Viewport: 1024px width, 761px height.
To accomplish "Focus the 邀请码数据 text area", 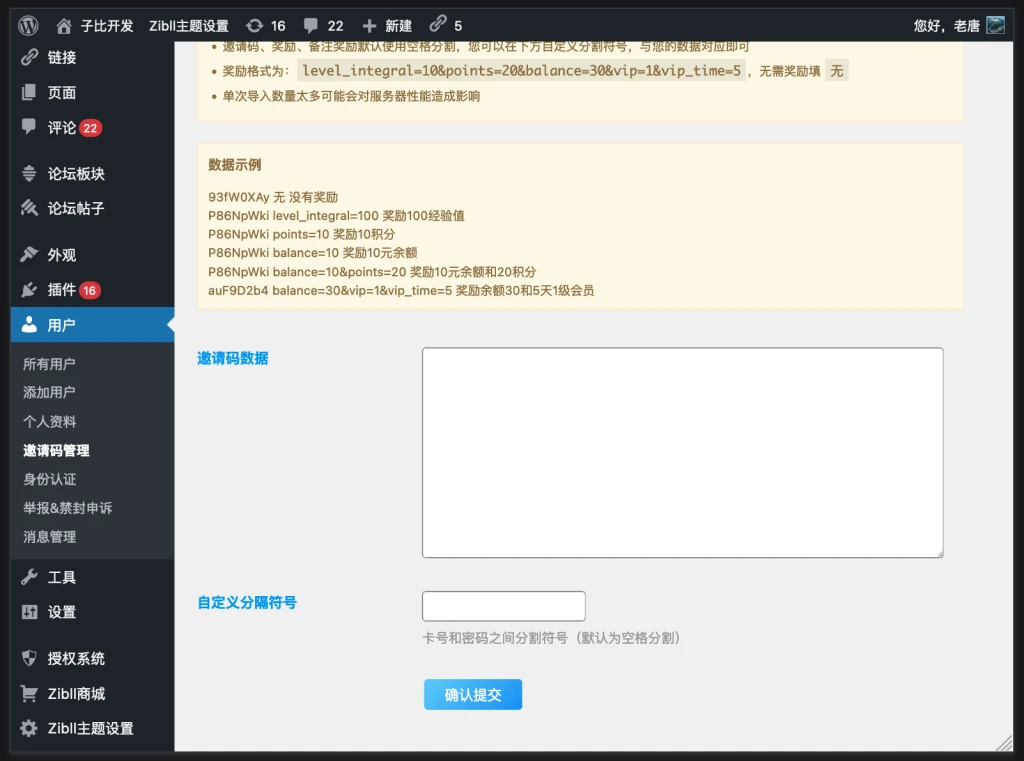I will click(x=682, y=452).
